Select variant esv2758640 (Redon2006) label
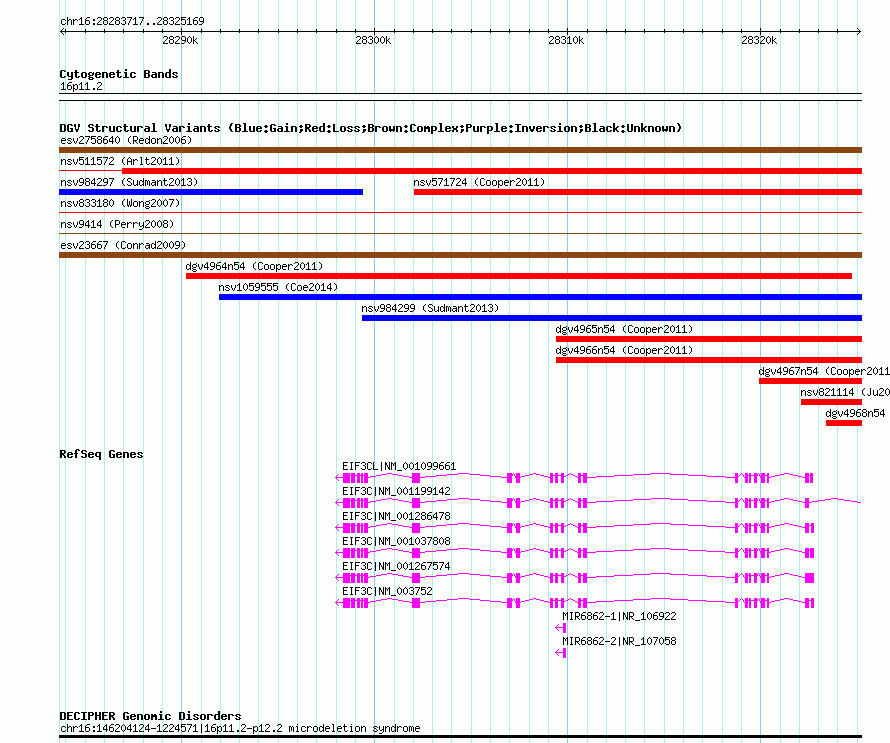This screenshot has width=890, height=743. coord(126,140)
